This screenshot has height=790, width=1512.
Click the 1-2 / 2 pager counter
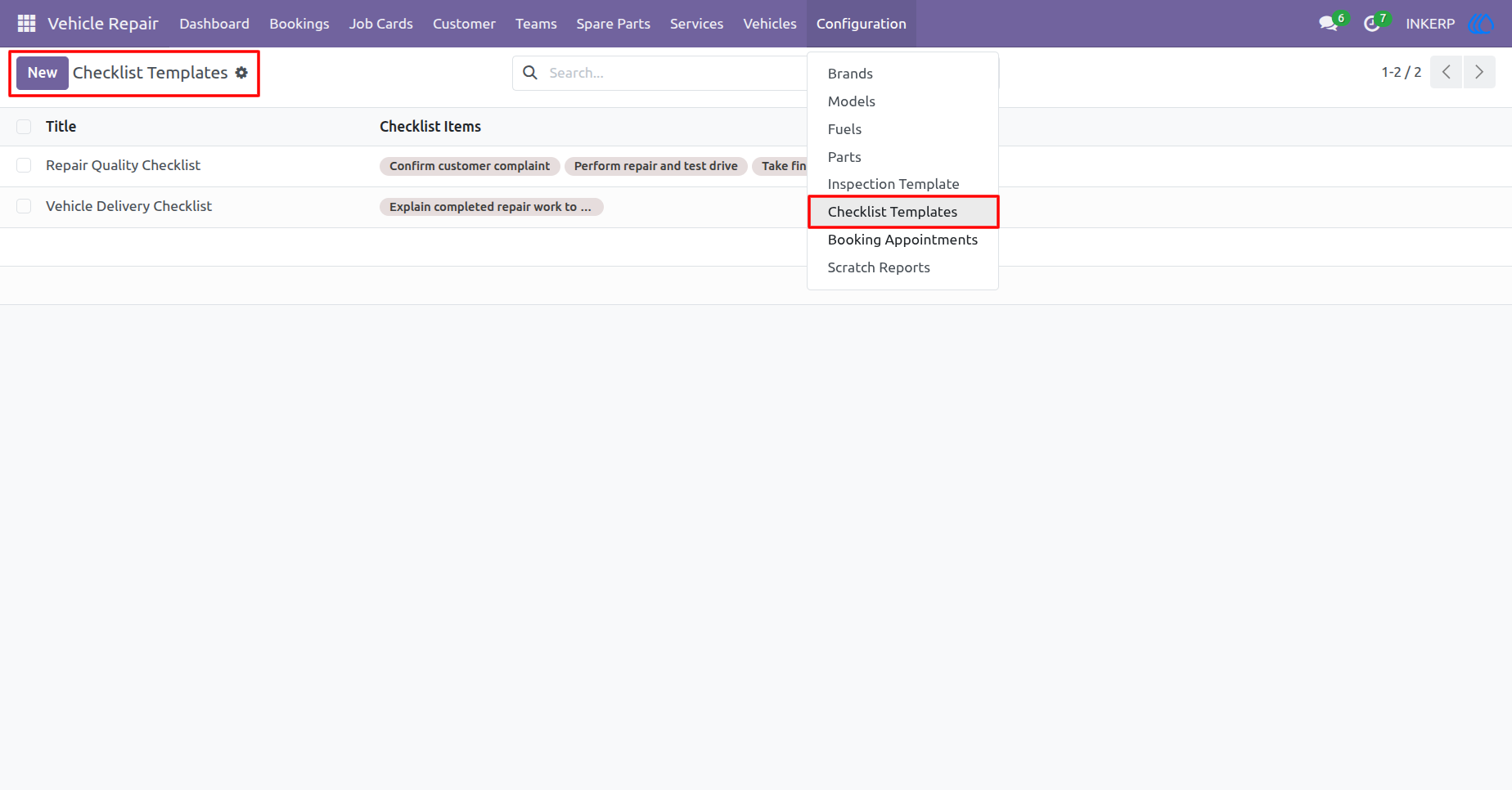(1402, 72)
